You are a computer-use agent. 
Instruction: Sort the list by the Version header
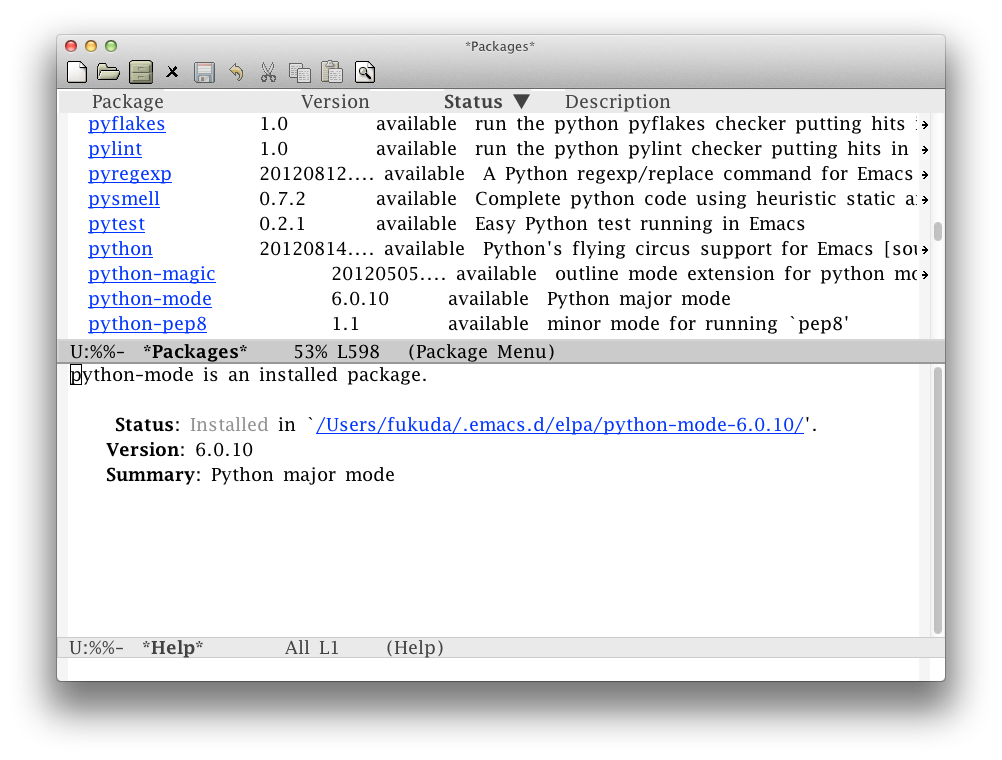[335, 102]
